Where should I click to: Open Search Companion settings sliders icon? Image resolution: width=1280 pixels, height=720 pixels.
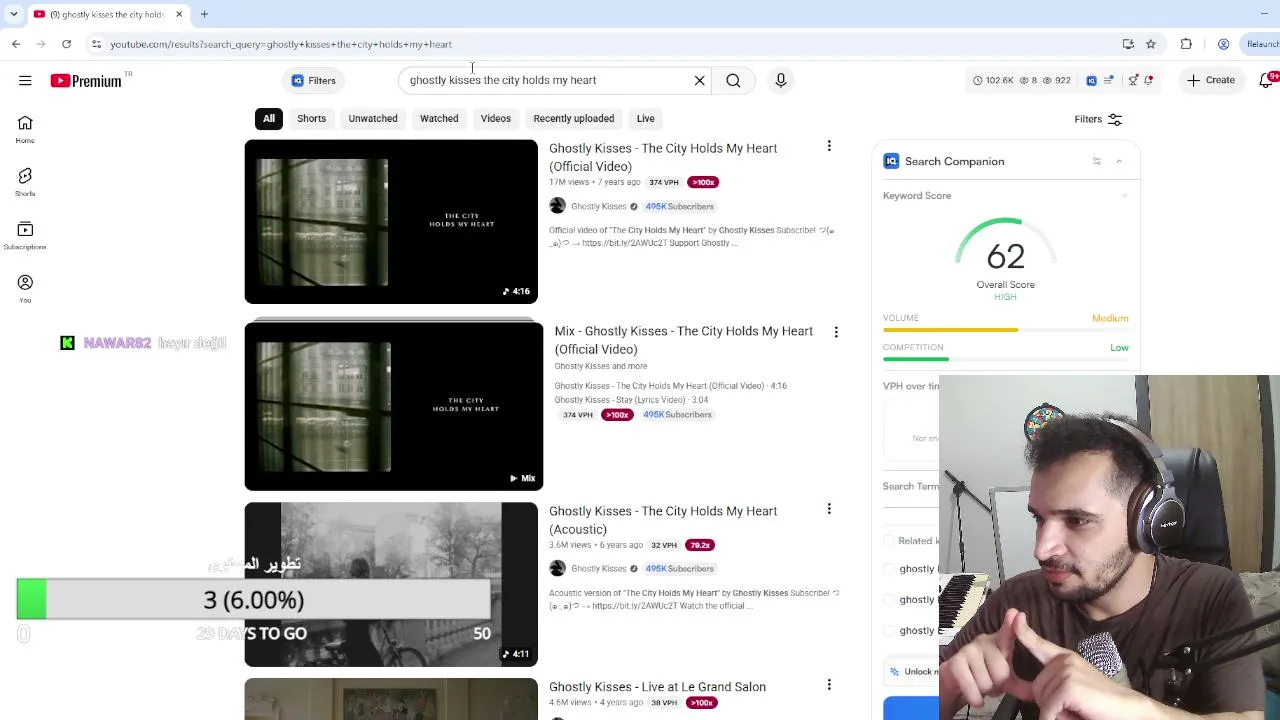click(1097, 161)
